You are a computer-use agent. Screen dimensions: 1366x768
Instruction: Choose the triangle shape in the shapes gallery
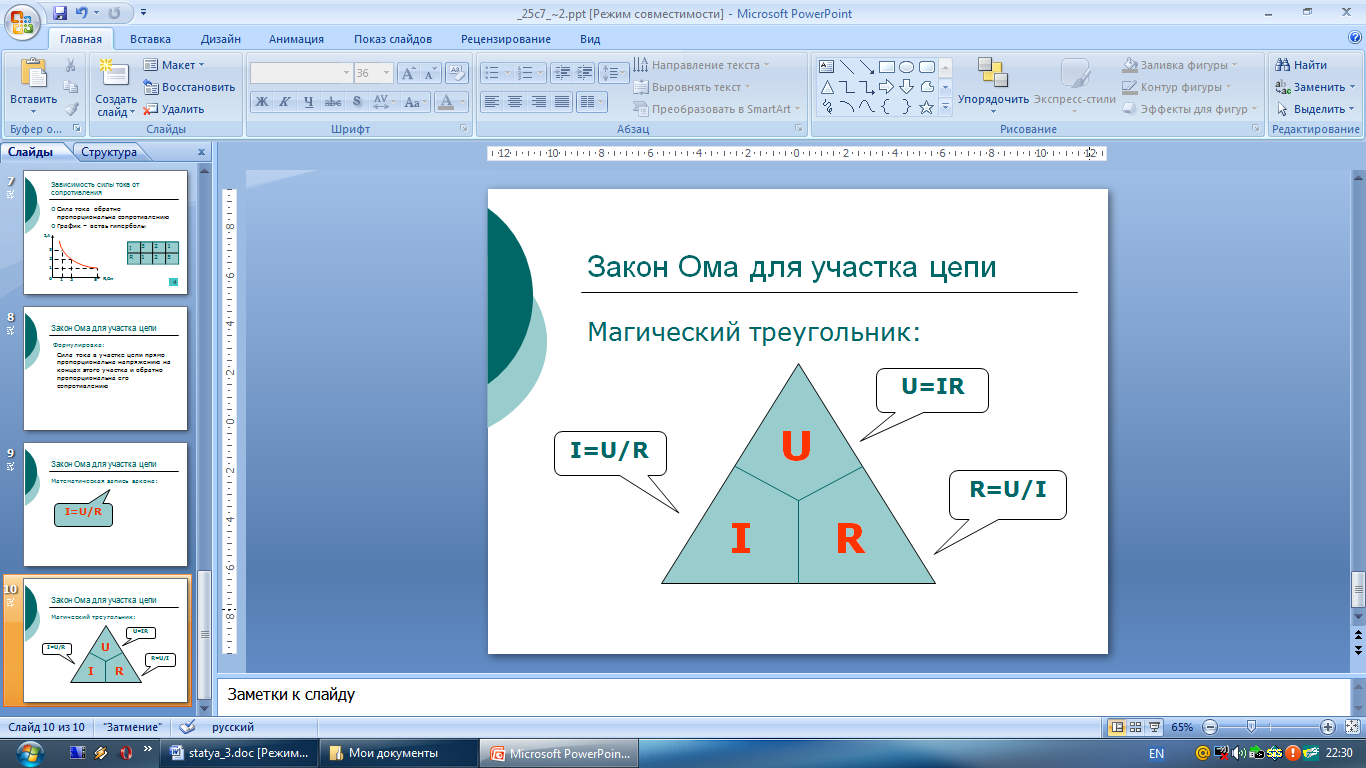coord(827,87)
